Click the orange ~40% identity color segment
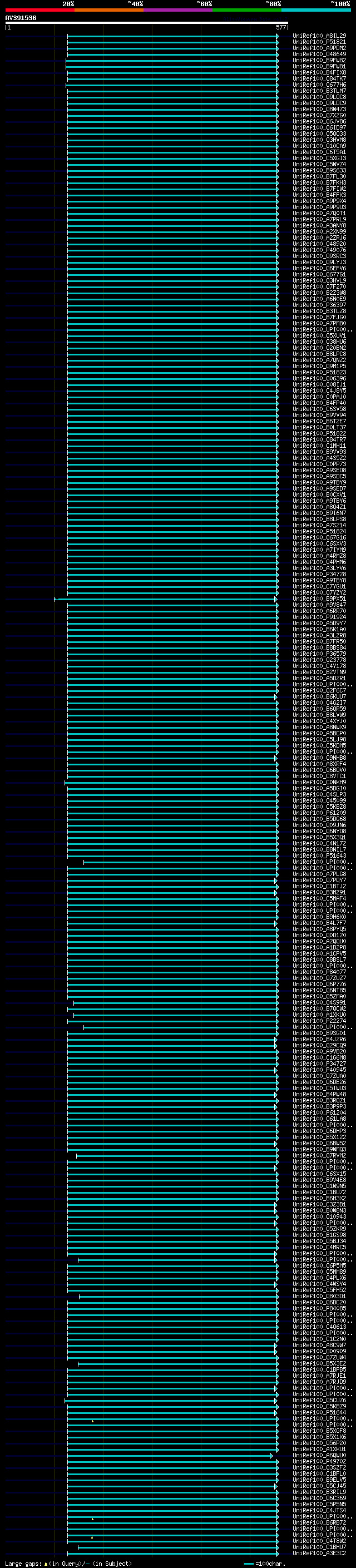 click(x=109, y=10)
